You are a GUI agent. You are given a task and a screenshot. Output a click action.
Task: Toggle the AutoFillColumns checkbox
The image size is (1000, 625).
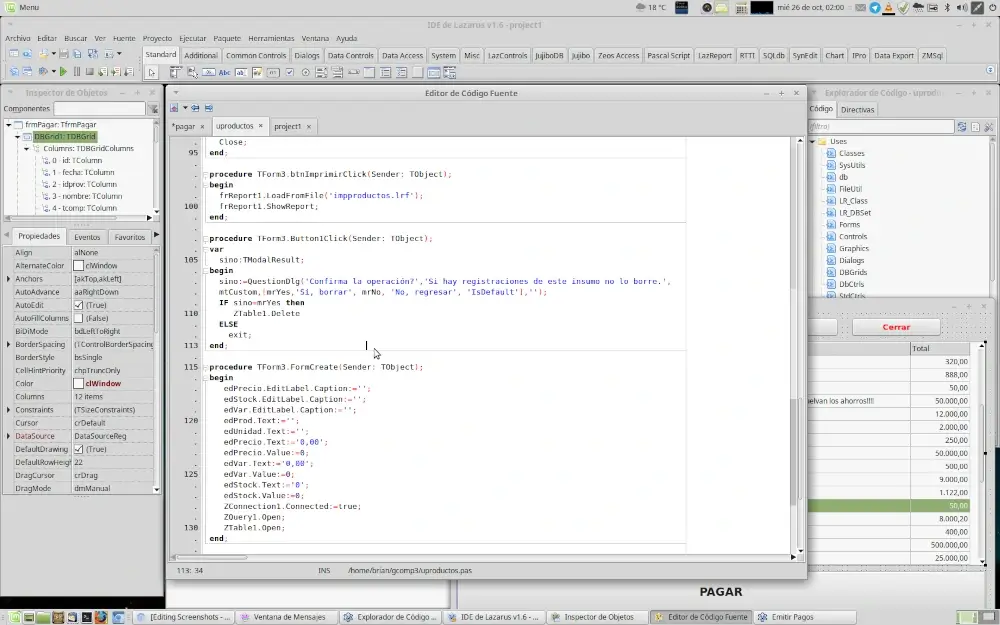click(78, 318)
